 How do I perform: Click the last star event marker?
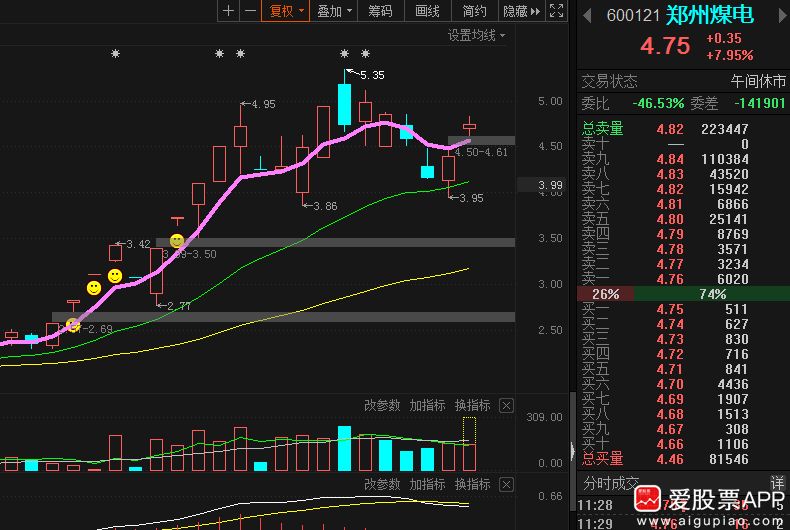click(x=366, y=53)
